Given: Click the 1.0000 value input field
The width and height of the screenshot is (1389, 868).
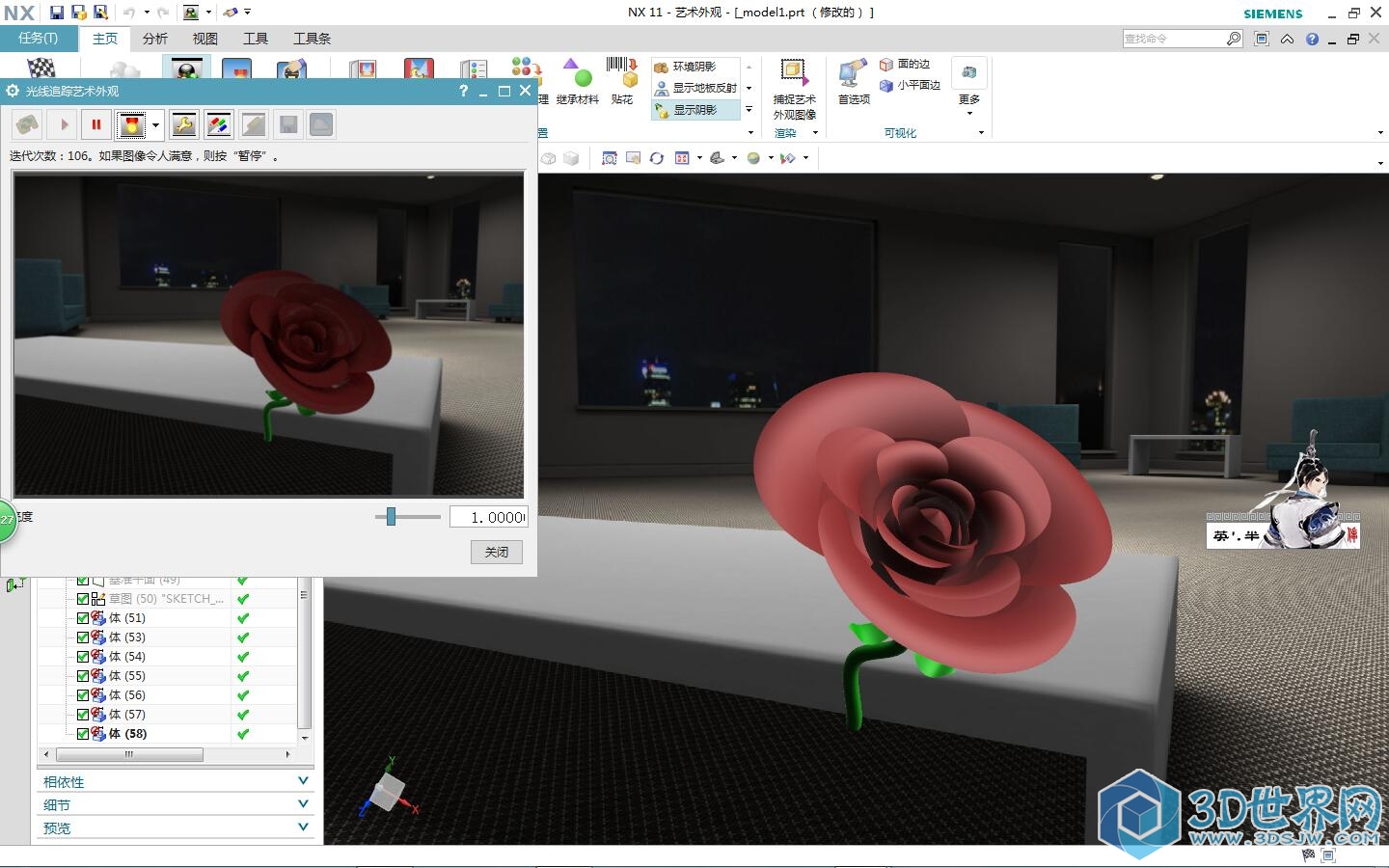Looking at the screenshot, I should pyautogui.click(x=487, y=517).
